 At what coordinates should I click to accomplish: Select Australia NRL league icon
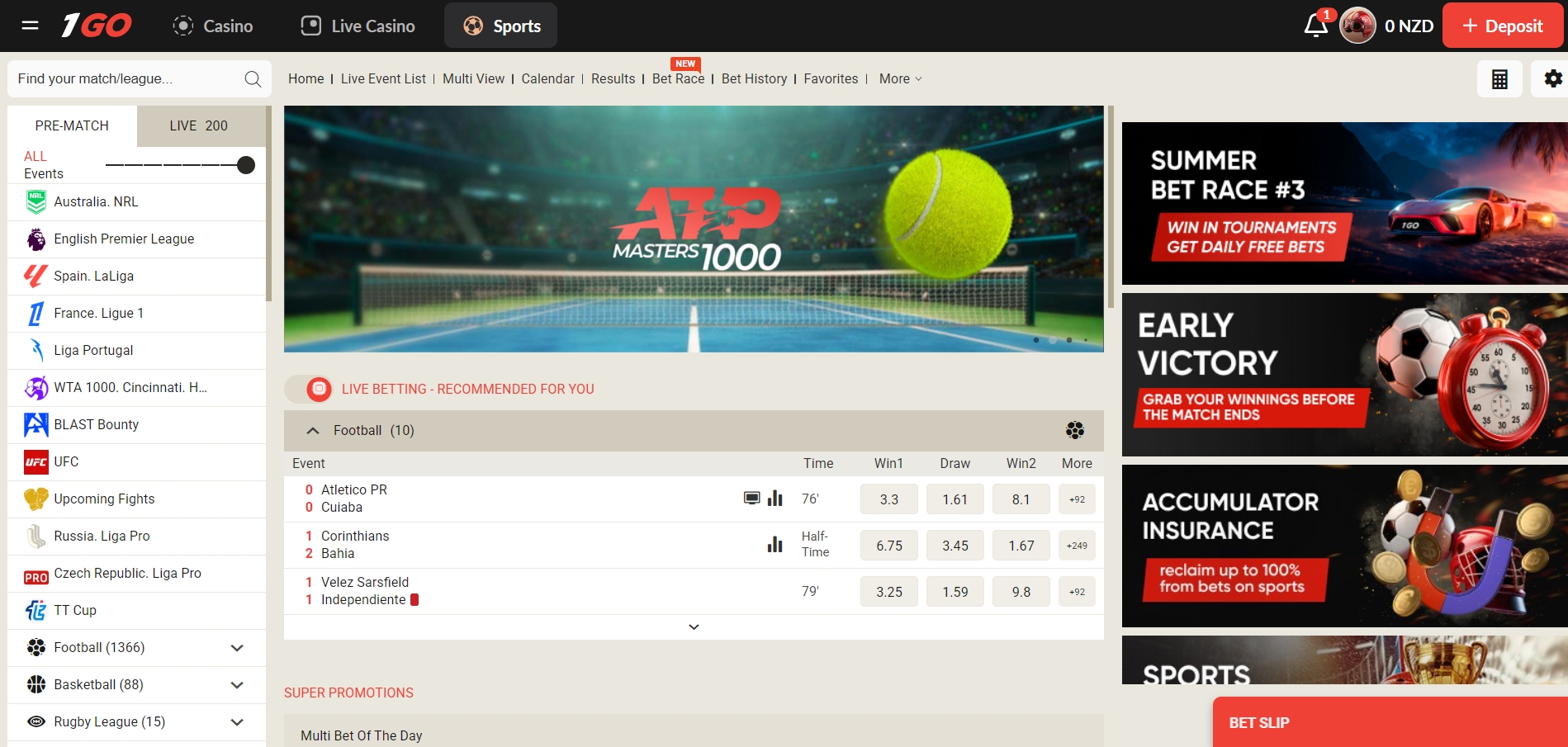pos(36,202)
